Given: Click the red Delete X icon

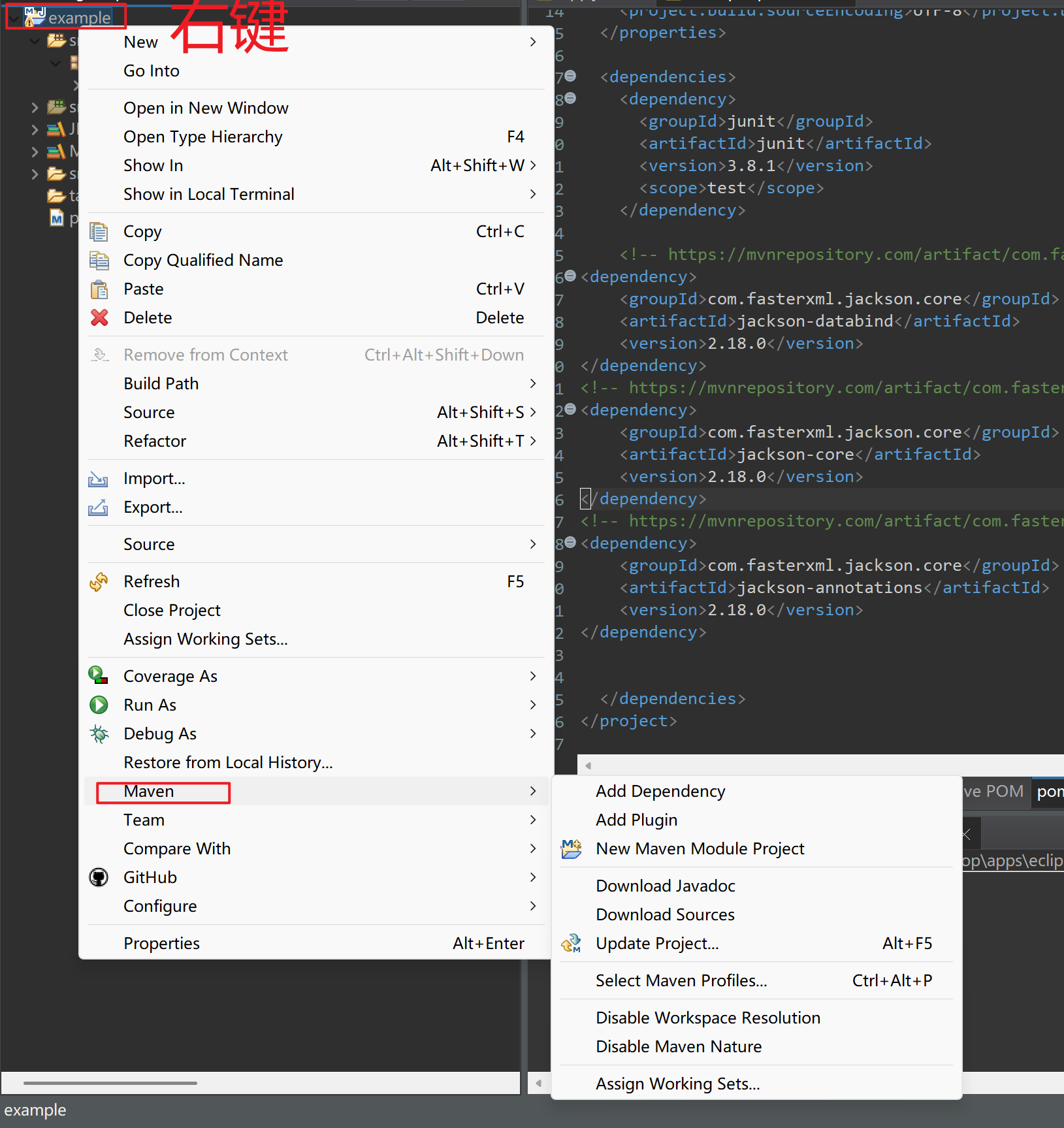Looking at the screenshot, I should (x=99, y=318).
